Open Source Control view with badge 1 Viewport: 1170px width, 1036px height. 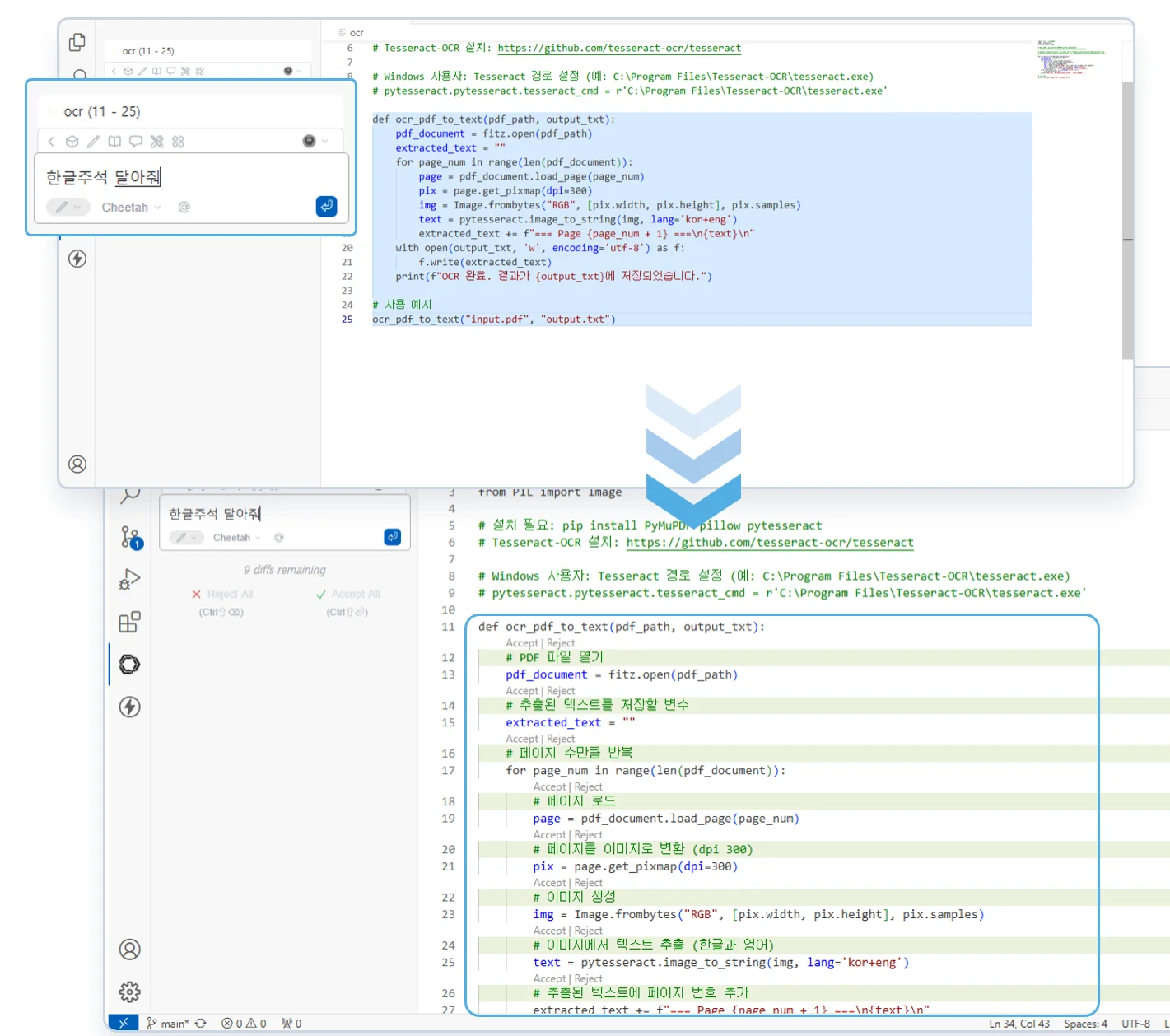click(x=130, y=538)
